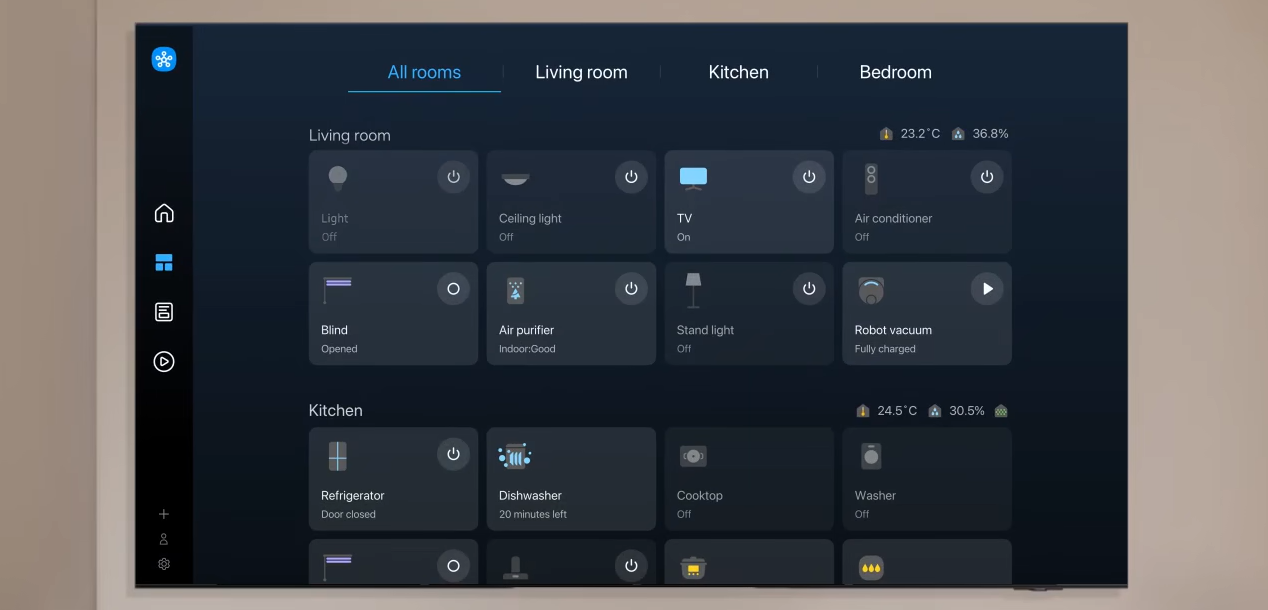This screenshot has height=610, width=1268.
Task: Open the Cooktop device tile
Action: tap(749, 479)
